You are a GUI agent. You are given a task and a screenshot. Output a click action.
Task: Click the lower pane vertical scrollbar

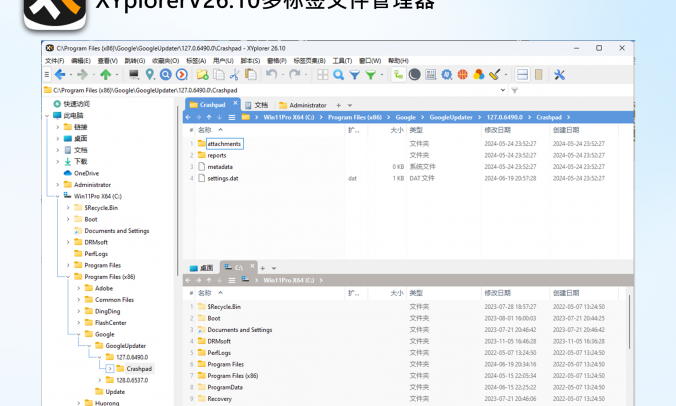click(x=629, y=322)
